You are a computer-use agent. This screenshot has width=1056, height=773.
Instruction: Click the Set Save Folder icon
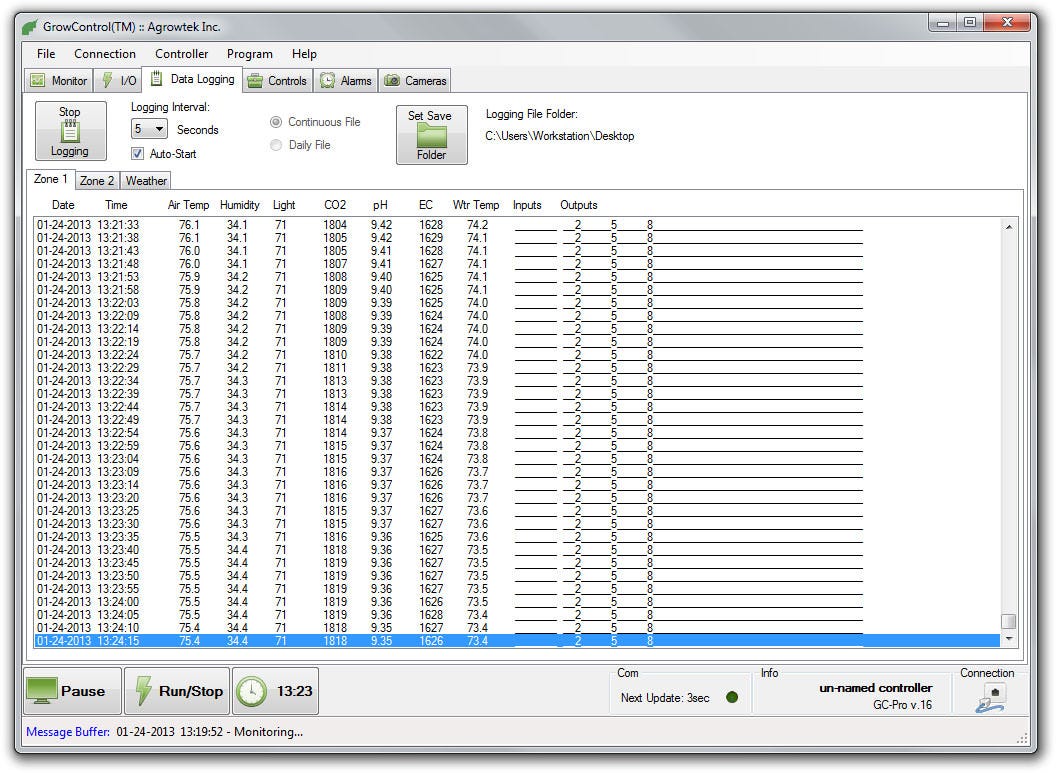(431, 136)
